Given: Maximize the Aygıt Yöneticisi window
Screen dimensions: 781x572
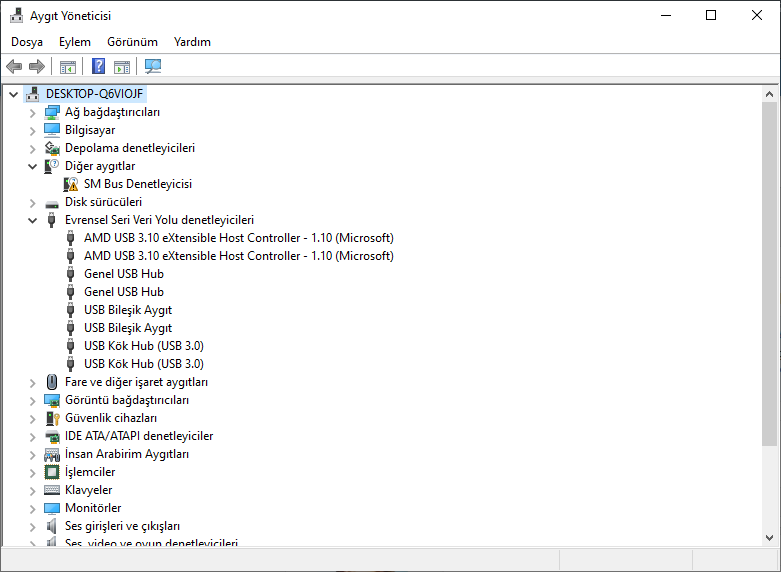Looking at the screenshot, I should 711,15.
